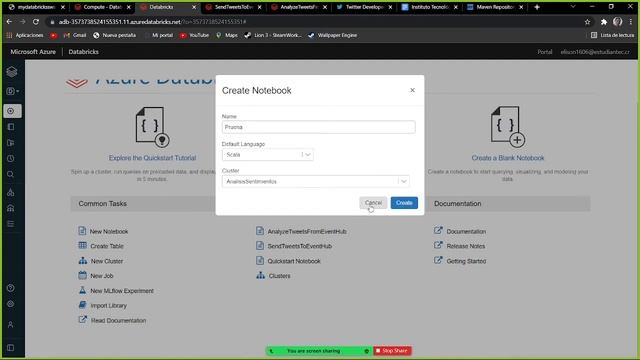The height and width of the screenshot is (360, 640).
Task: Click the Create a Blank Notebook plus icon
Action: 508,127
